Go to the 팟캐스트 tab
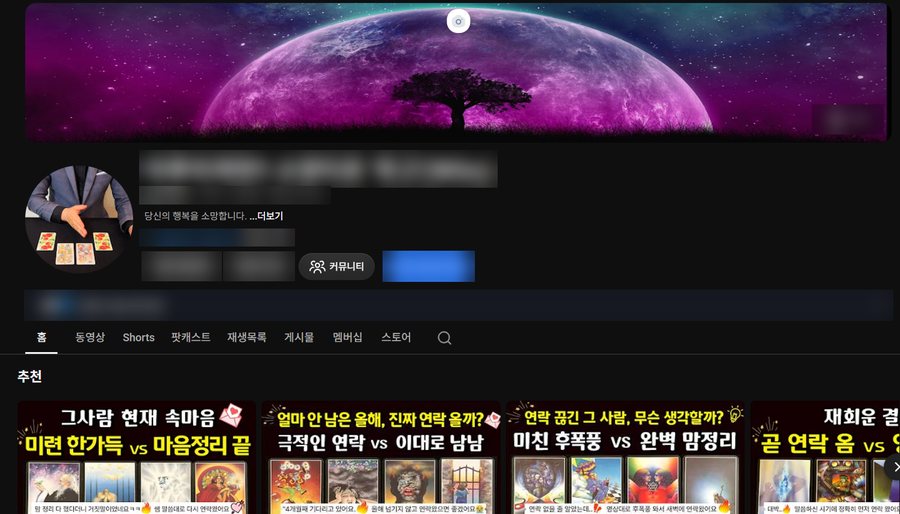Image resolution: width=900 pixels, height=514 pixels. (x=191, y=337)
